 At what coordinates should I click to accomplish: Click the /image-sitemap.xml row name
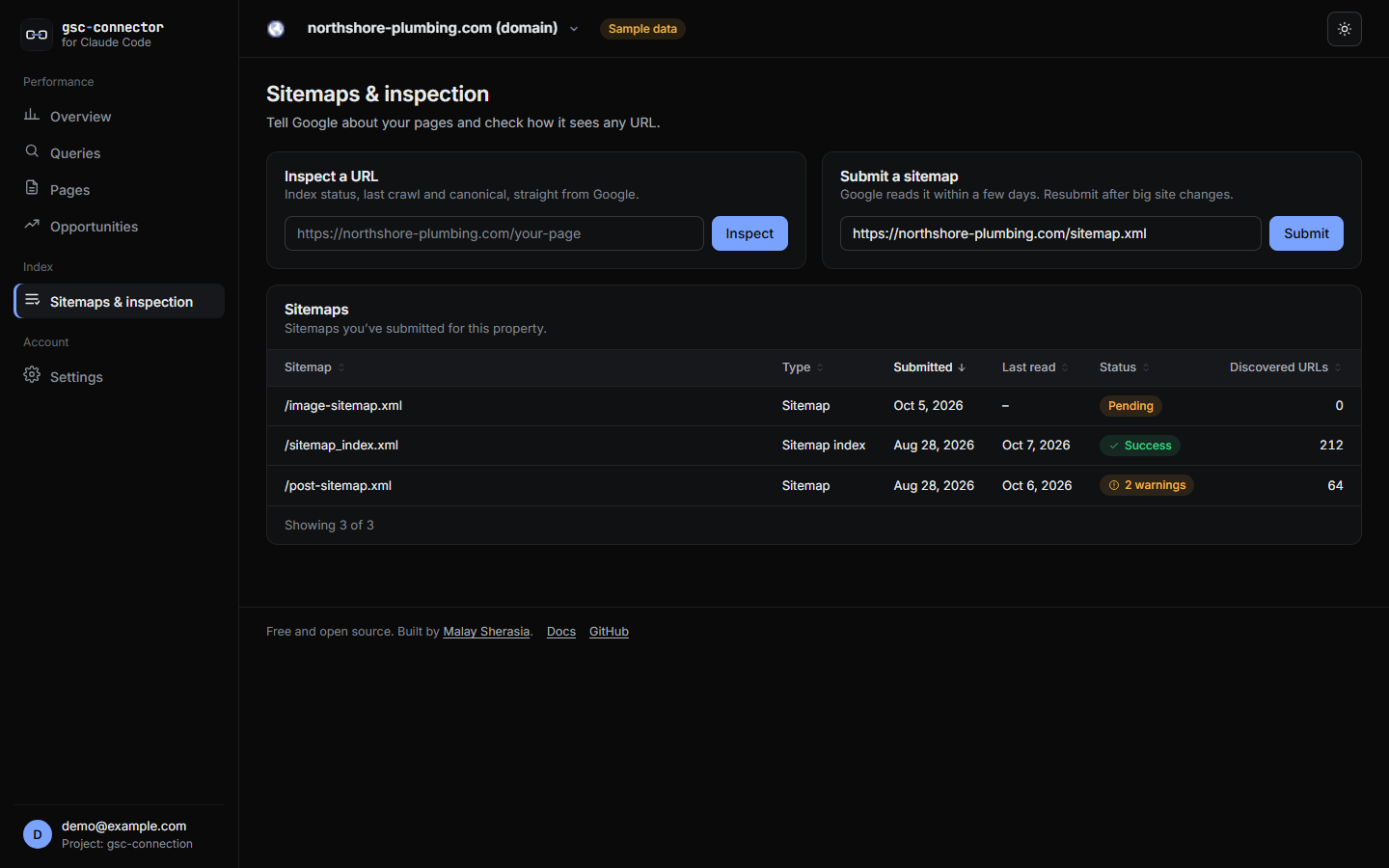pos(343,406)
